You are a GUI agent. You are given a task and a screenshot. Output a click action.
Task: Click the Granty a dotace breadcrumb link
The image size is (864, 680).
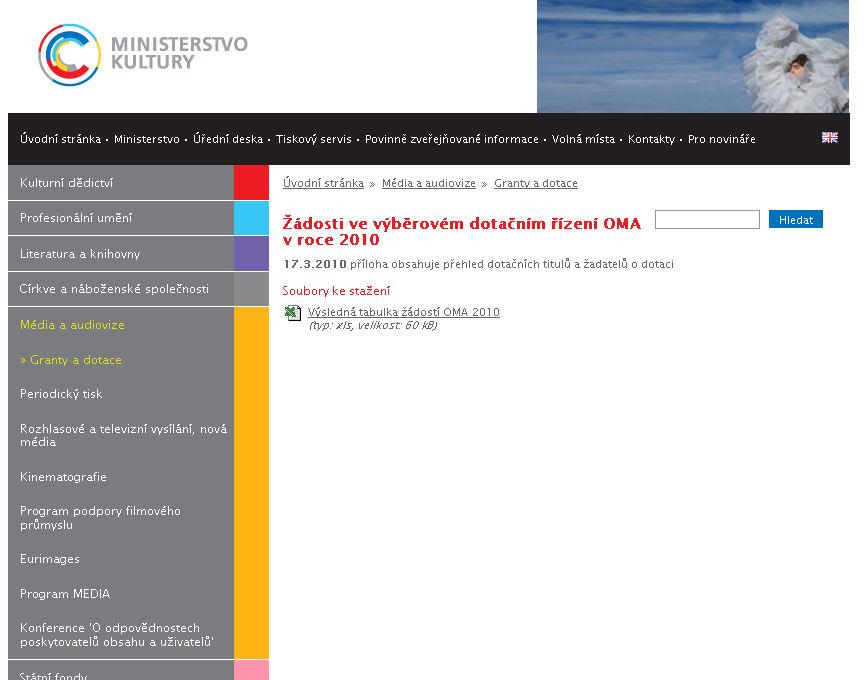coord(536,183)
